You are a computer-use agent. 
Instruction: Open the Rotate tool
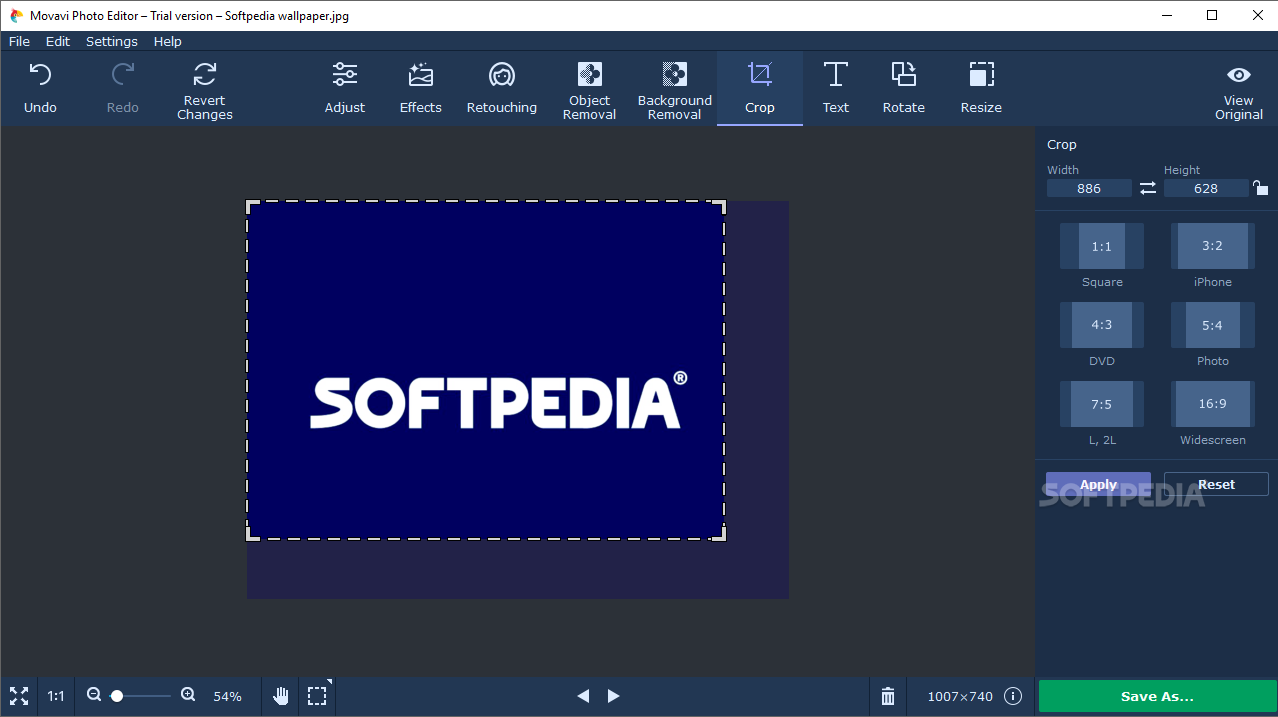click(x=904, y=88)
